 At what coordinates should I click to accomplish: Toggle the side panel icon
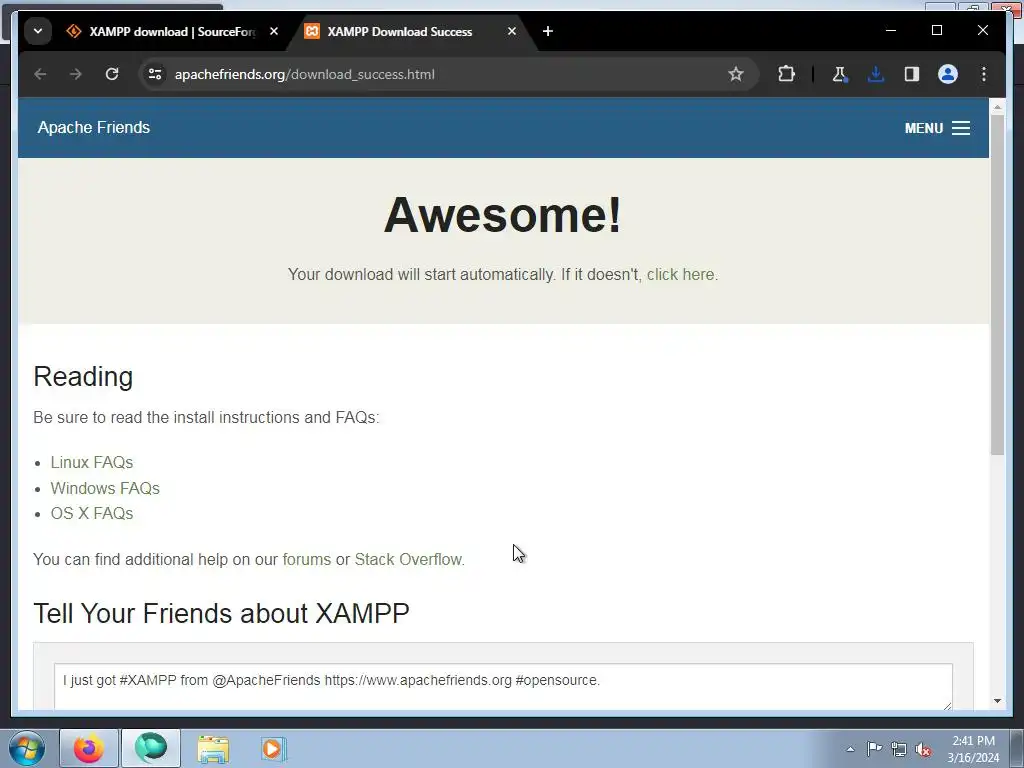(912, 74)
